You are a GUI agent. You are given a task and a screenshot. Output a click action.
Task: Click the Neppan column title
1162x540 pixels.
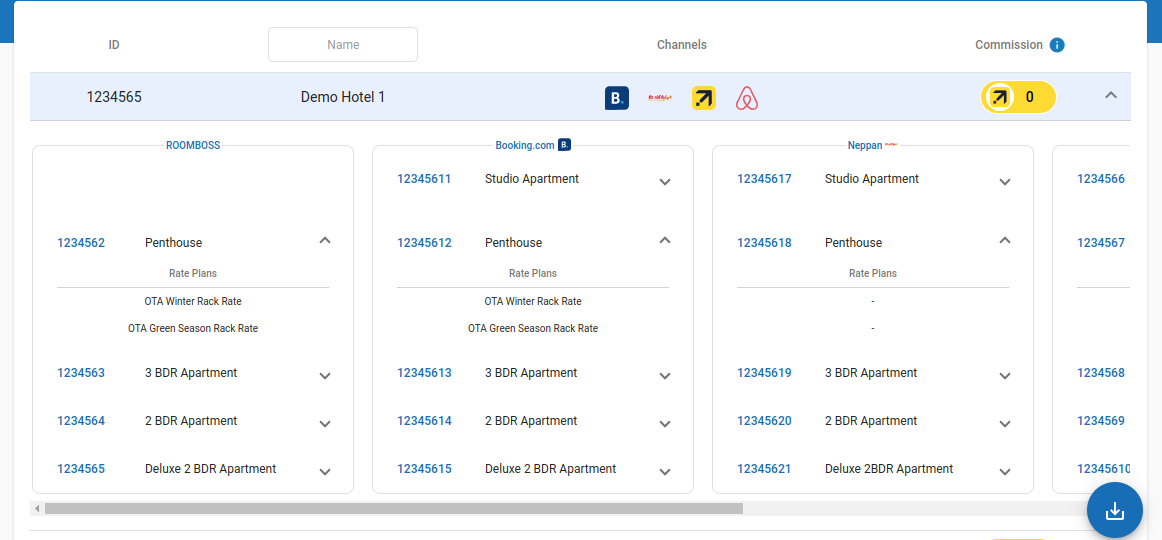[865, 145]
